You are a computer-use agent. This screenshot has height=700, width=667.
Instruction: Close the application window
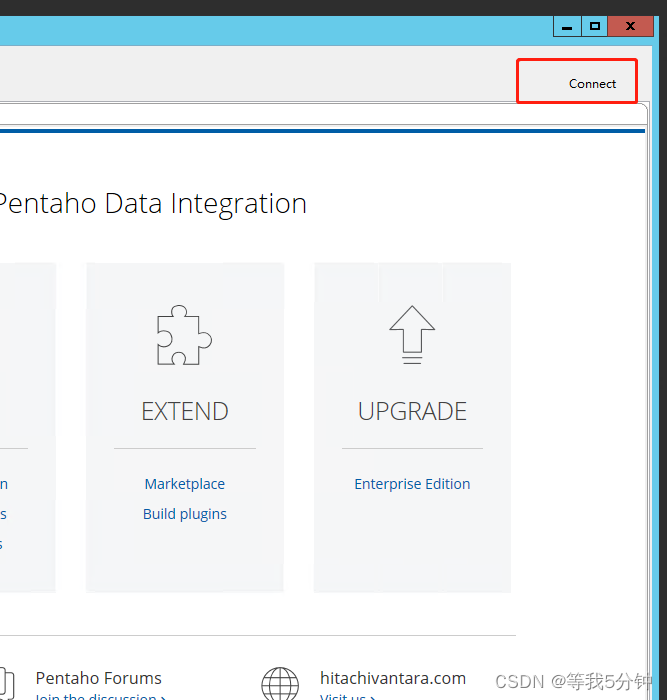pos(630,26)
